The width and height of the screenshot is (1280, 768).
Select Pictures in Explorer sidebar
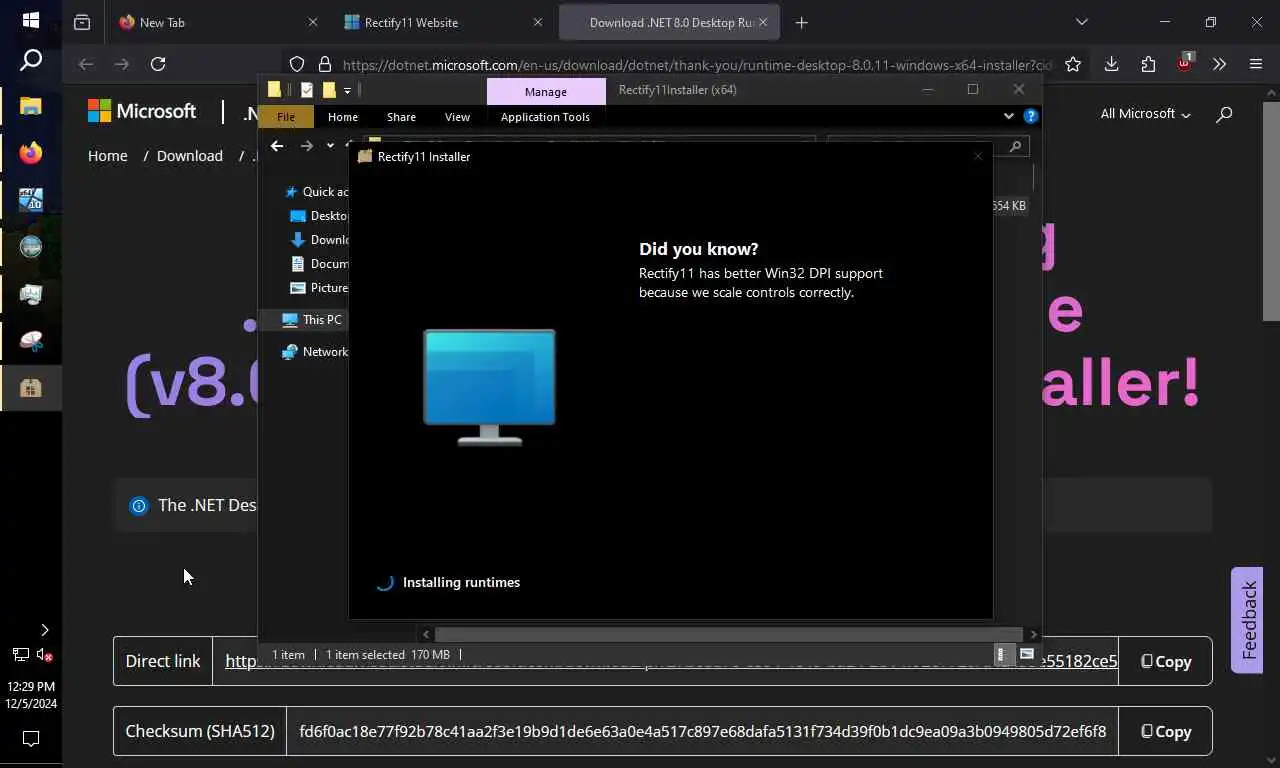(318, 288)
